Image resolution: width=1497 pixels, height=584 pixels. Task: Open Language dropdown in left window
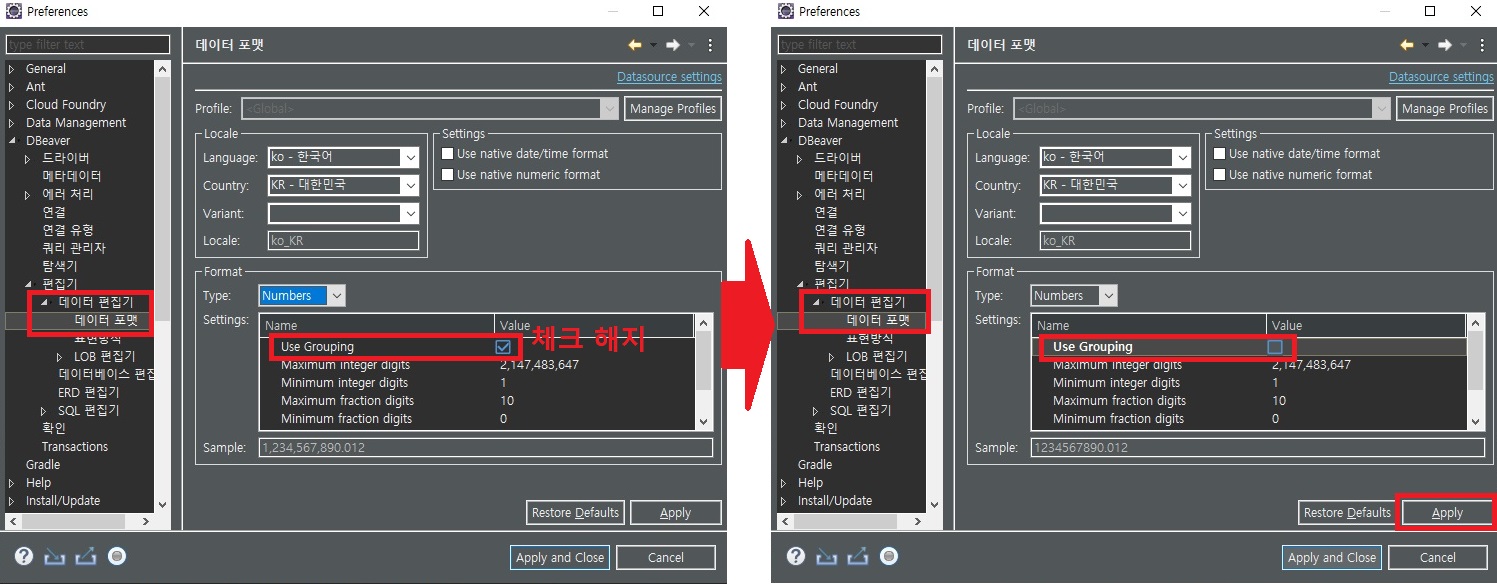tap(410, 158)
